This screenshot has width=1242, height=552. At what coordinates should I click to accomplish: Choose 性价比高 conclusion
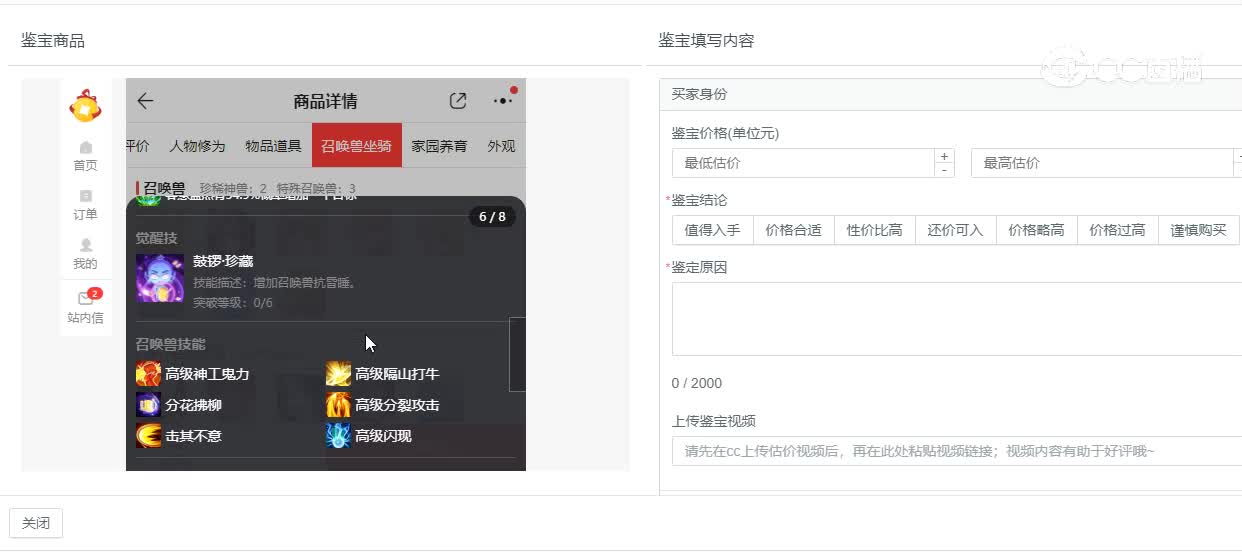click(x=874, y=230)
